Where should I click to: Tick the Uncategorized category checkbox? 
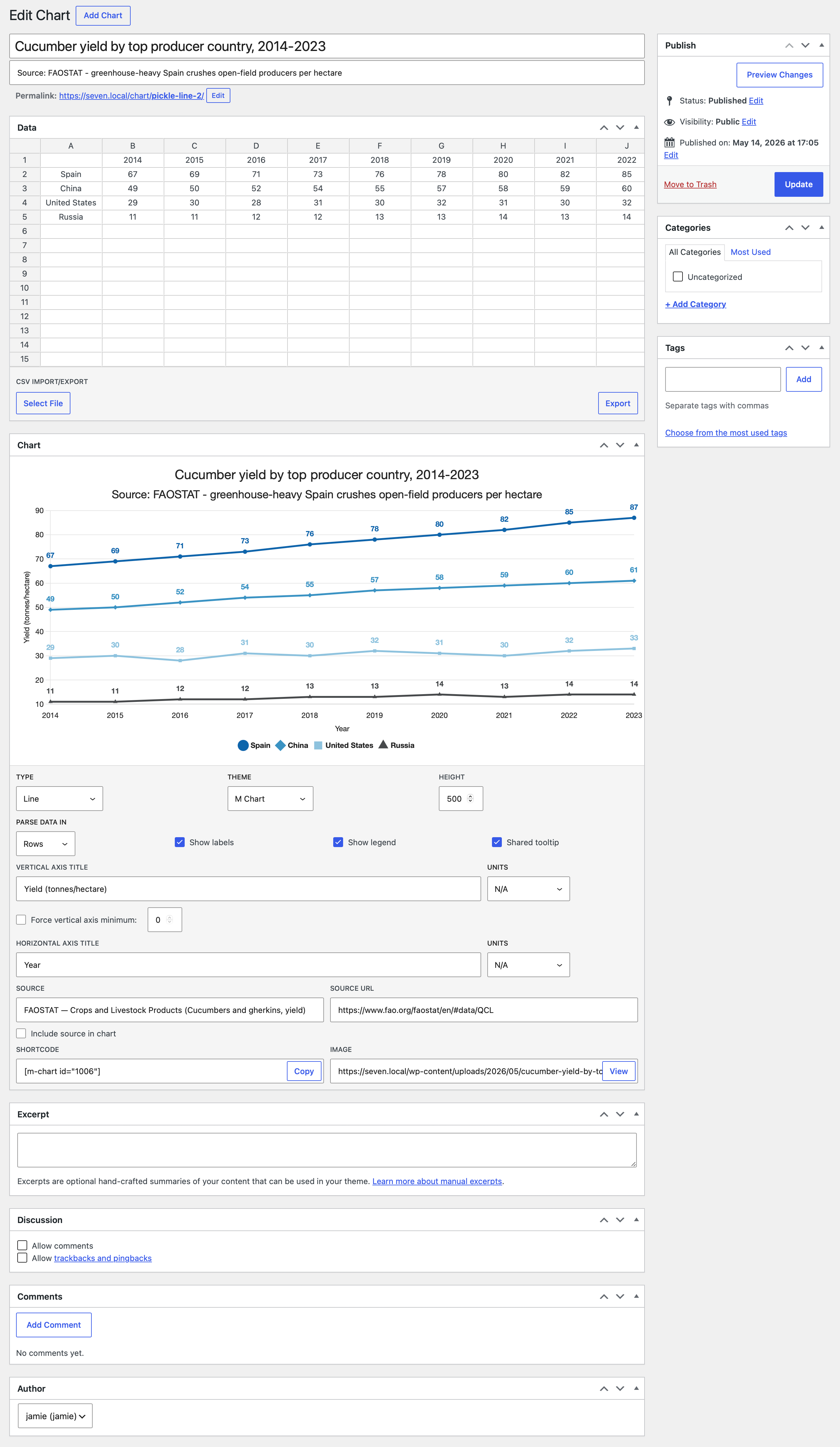[x=678, y=277]
